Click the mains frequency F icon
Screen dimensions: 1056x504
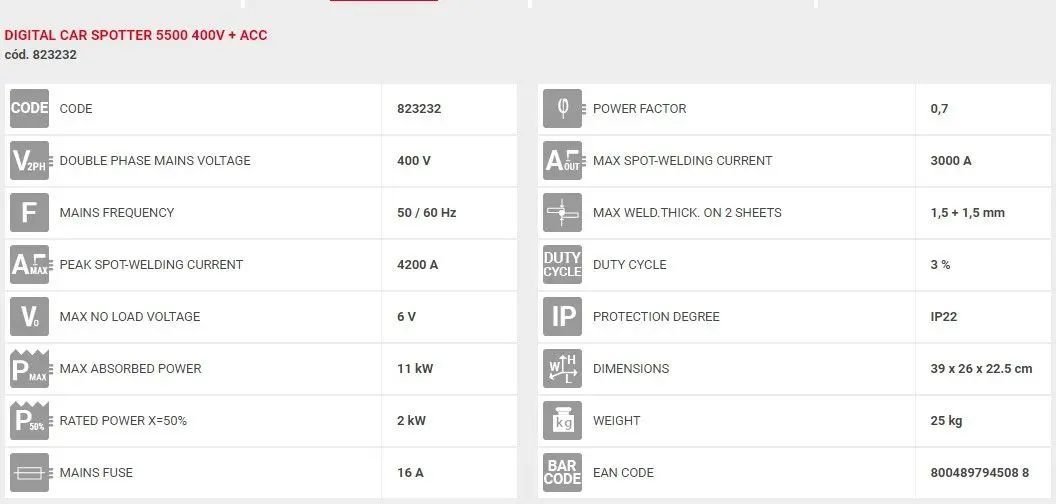tap(30, 212)
